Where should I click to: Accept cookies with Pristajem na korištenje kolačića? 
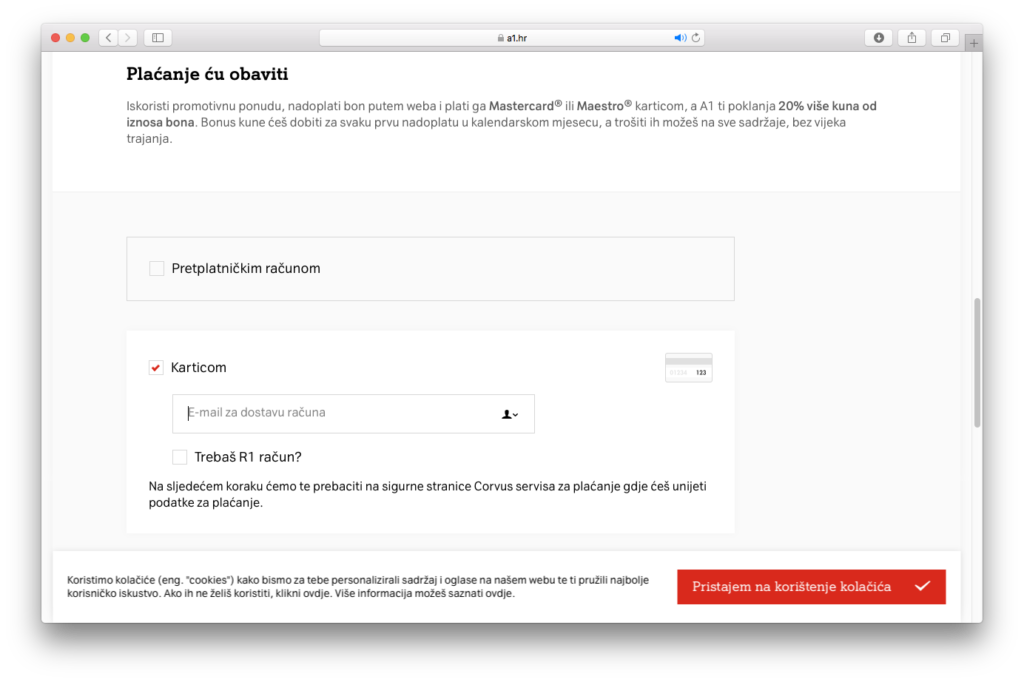pos(810,587)
